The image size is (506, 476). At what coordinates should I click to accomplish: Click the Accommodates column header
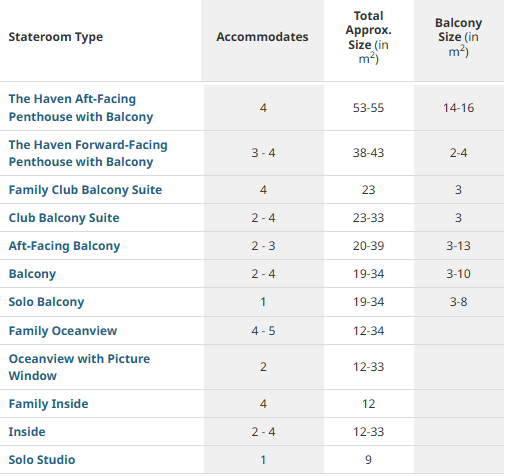(262, 37)
